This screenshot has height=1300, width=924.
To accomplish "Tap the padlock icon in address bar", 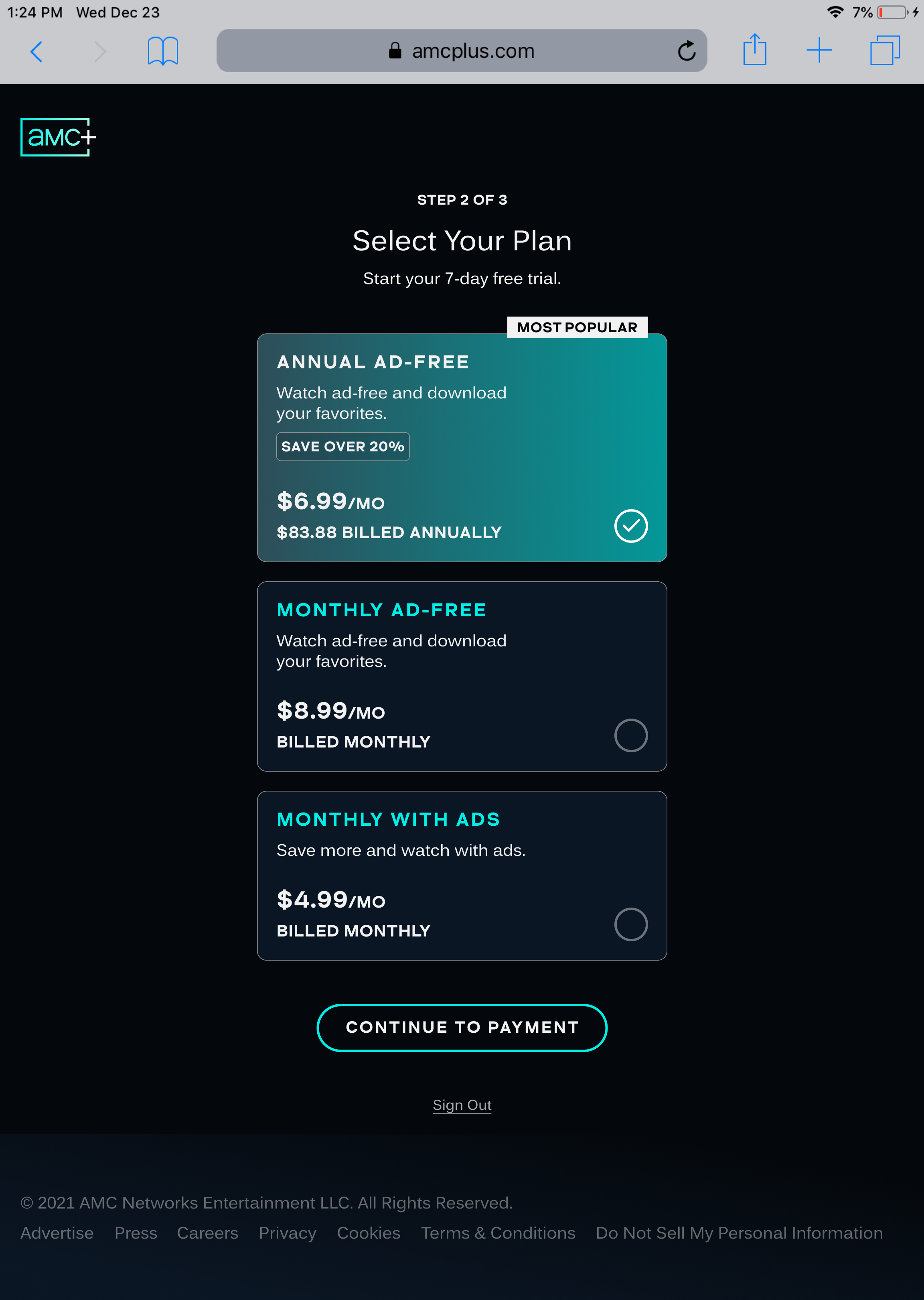I will (395, 51).
